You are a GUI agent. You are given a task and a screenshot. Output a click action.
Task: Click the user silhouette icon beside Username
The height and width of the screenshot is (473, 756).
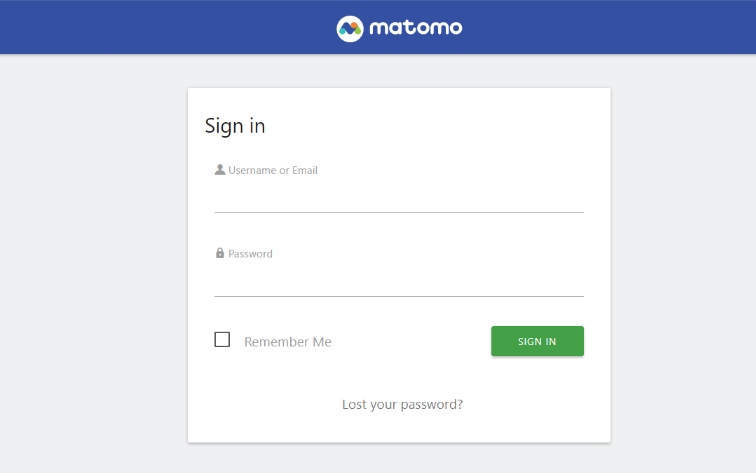tap(220, 170)
